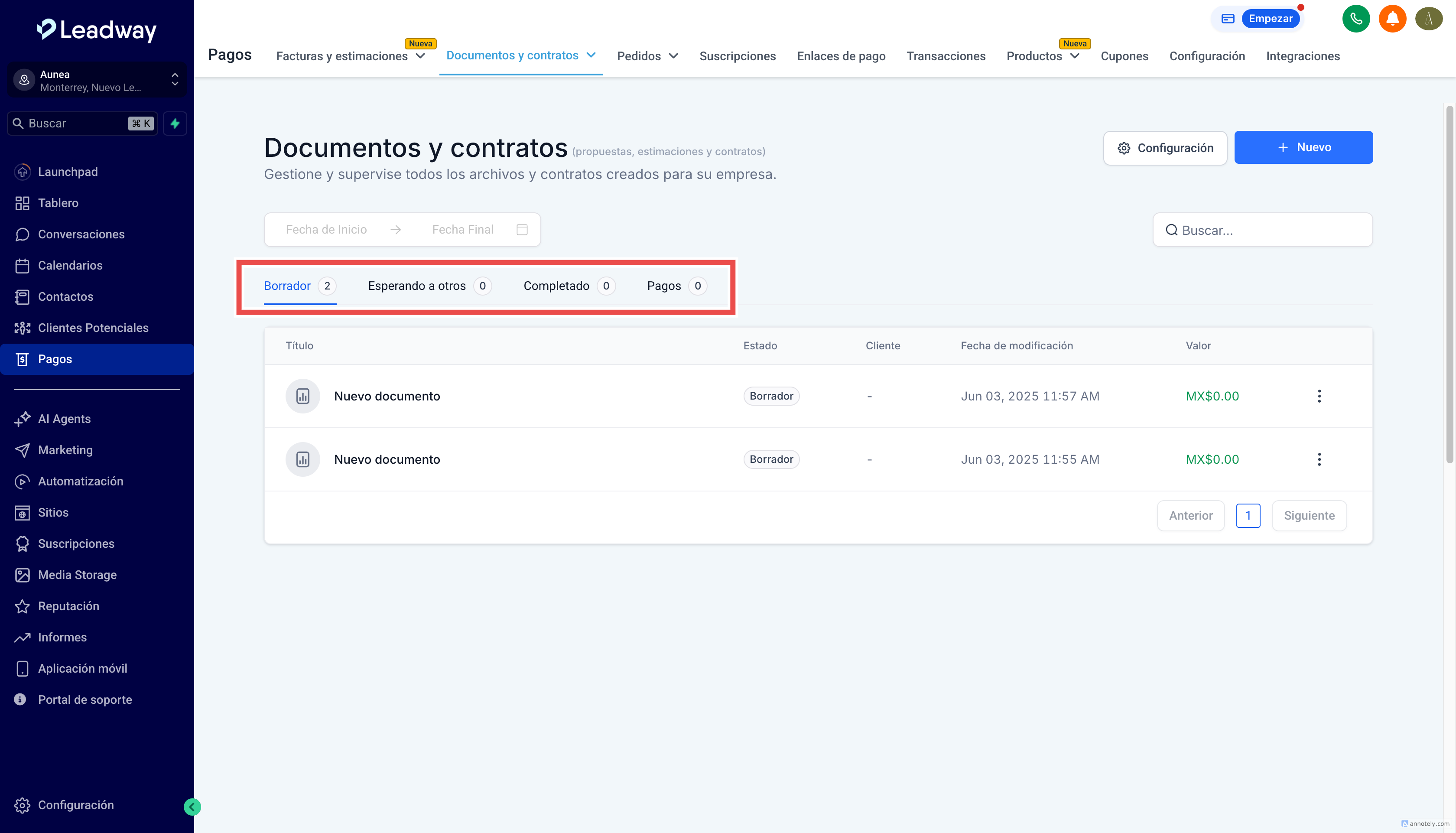Open AI Agents in the sidebar
Viewport: 1456px width, 833px height.
(64, 419)
